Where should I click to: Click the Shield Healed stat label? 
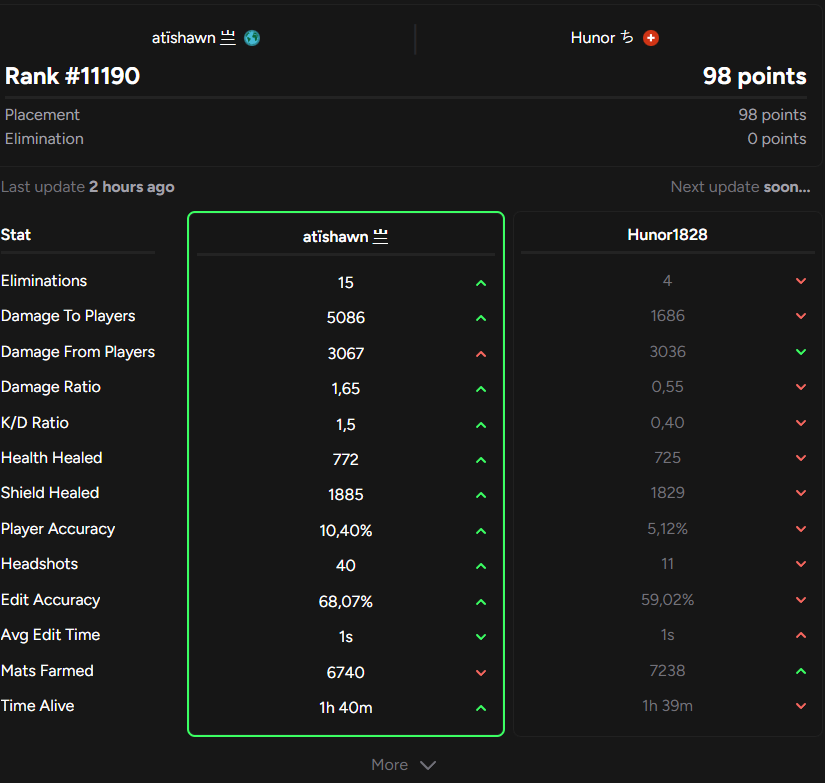[x=50, y=493]
